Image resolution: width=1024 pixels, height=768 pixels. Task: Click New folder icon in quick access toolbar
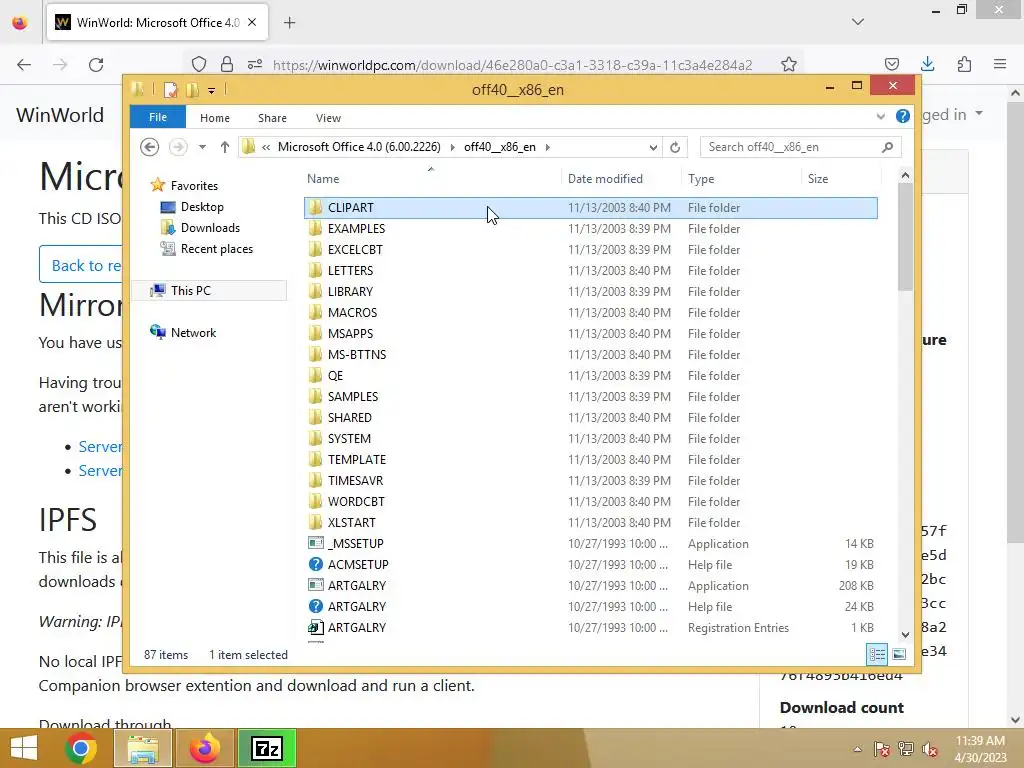click(x=192, y=89)
